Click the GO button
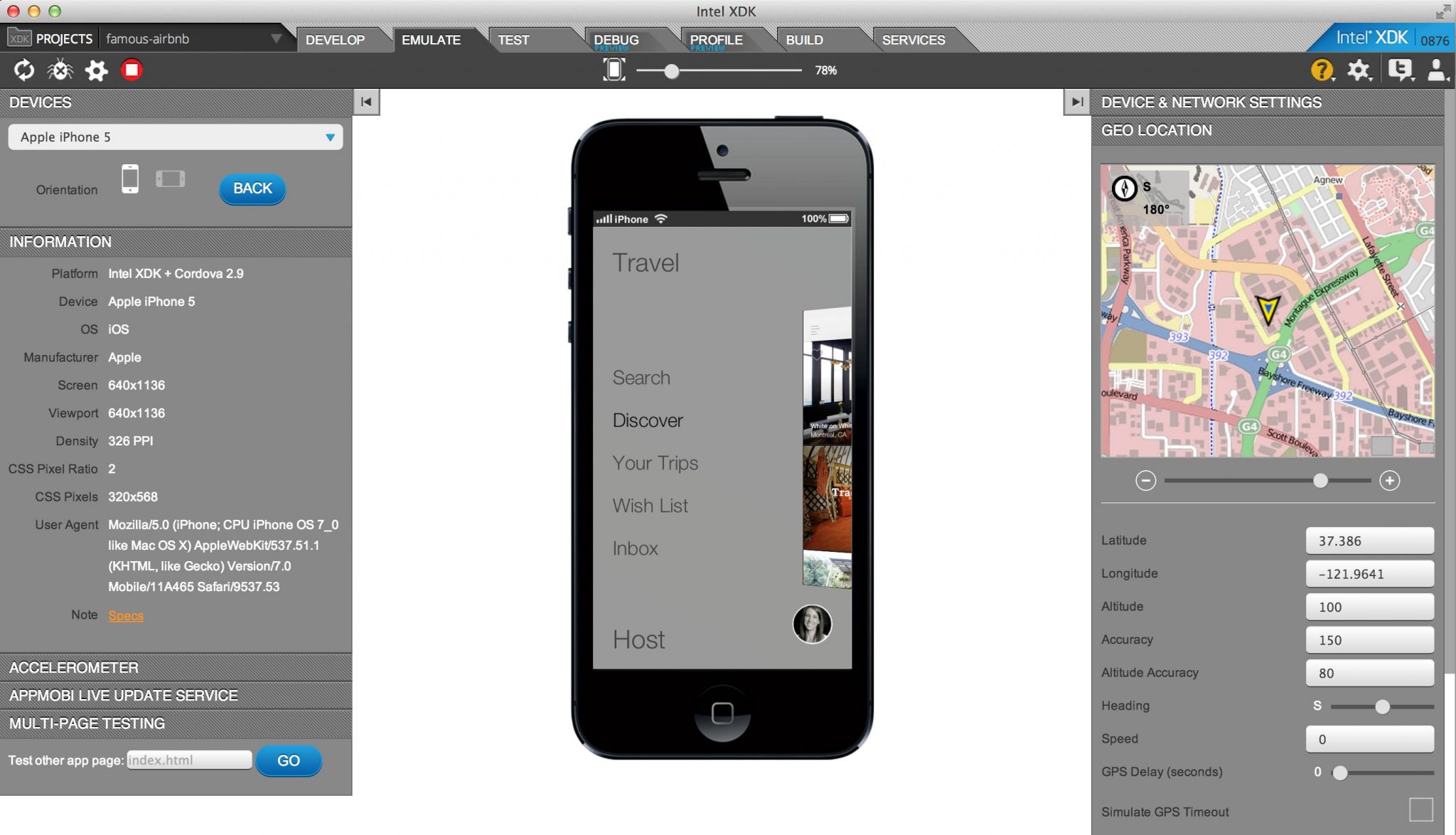Viewport: 1456px width, 835px height. click(x=289, y=760)
